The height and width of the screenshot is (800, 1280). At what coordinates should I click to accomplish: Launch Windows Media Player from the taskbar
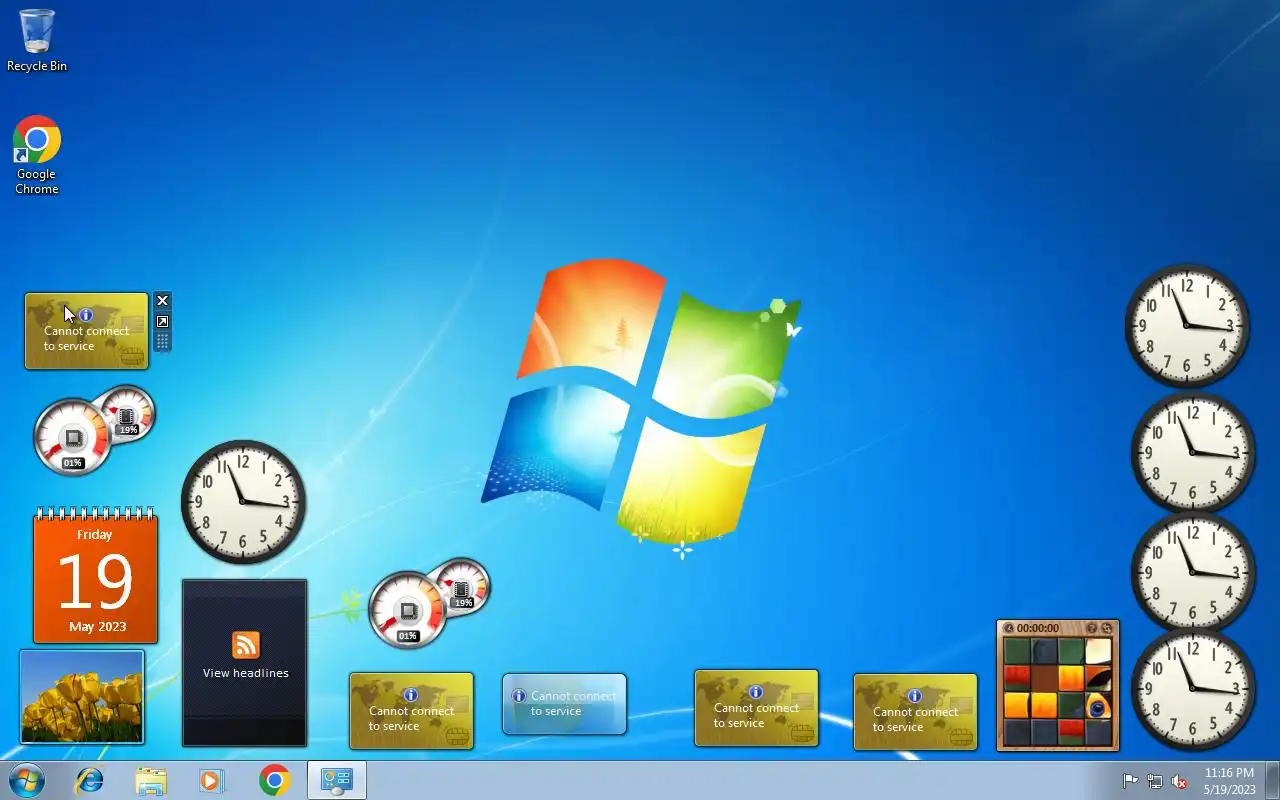[212, 780]
